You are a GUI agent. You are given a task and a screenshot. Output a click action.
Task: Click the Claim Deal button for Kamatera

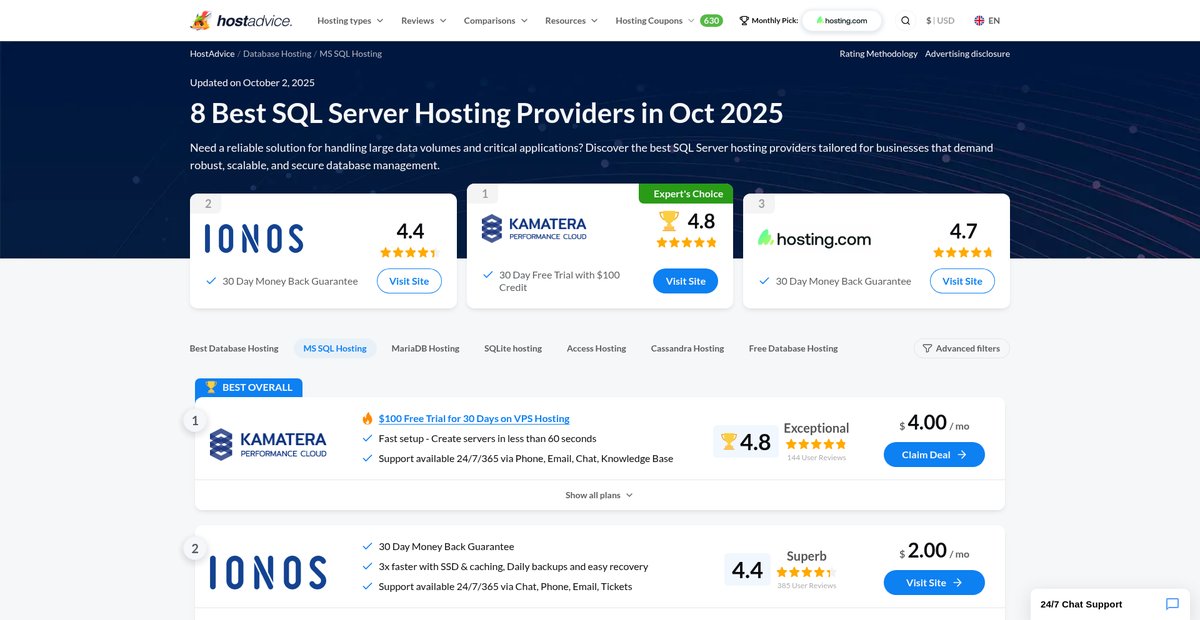point(934,454)
